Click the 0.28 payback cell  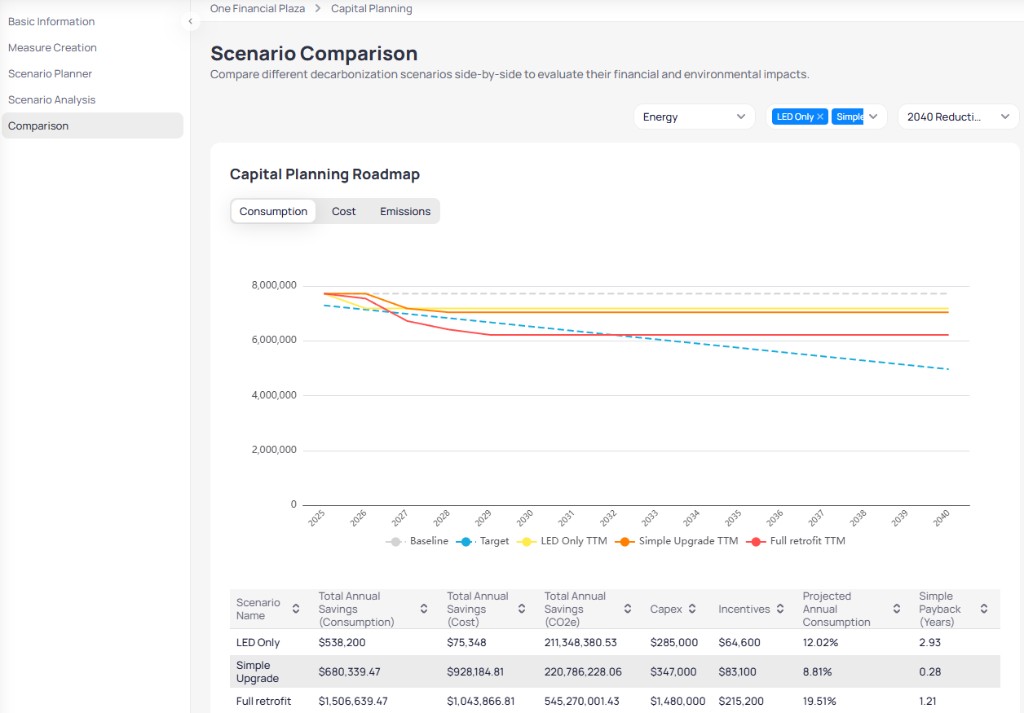930,672
